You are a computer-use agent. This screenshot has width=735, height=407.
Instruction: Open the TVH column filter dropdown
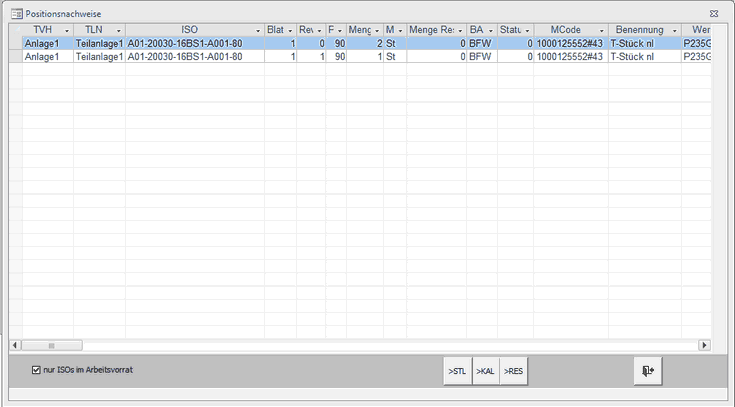coord(67,31)
